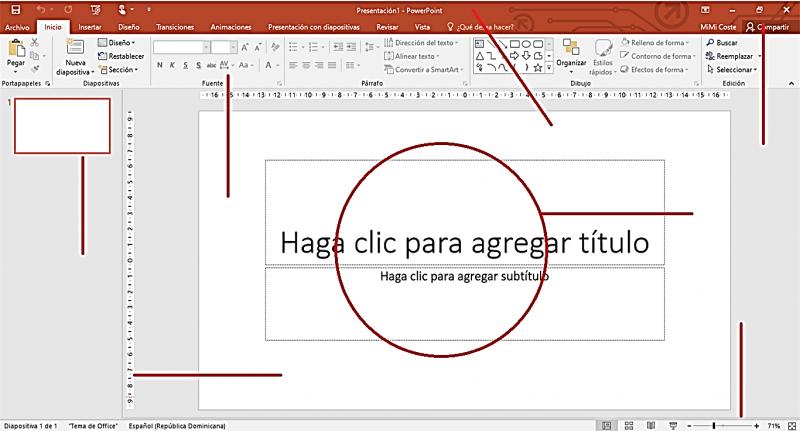
Task: Start presentation from beginning icon in quick access
Action: pyautogui.click(x=95, y=10)
